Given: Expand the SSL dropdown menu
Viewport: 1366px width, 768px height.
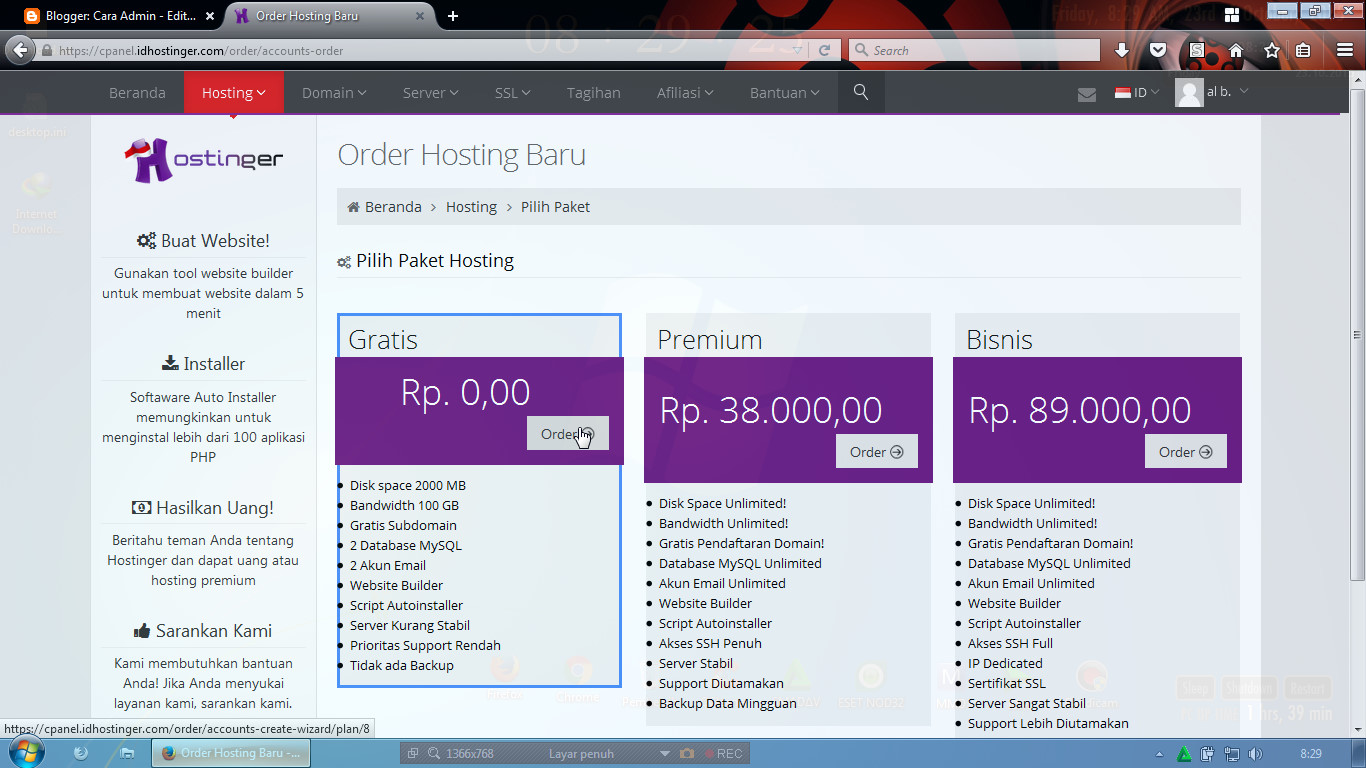Looking at the screenshot, I should click(x=512, y=92).
